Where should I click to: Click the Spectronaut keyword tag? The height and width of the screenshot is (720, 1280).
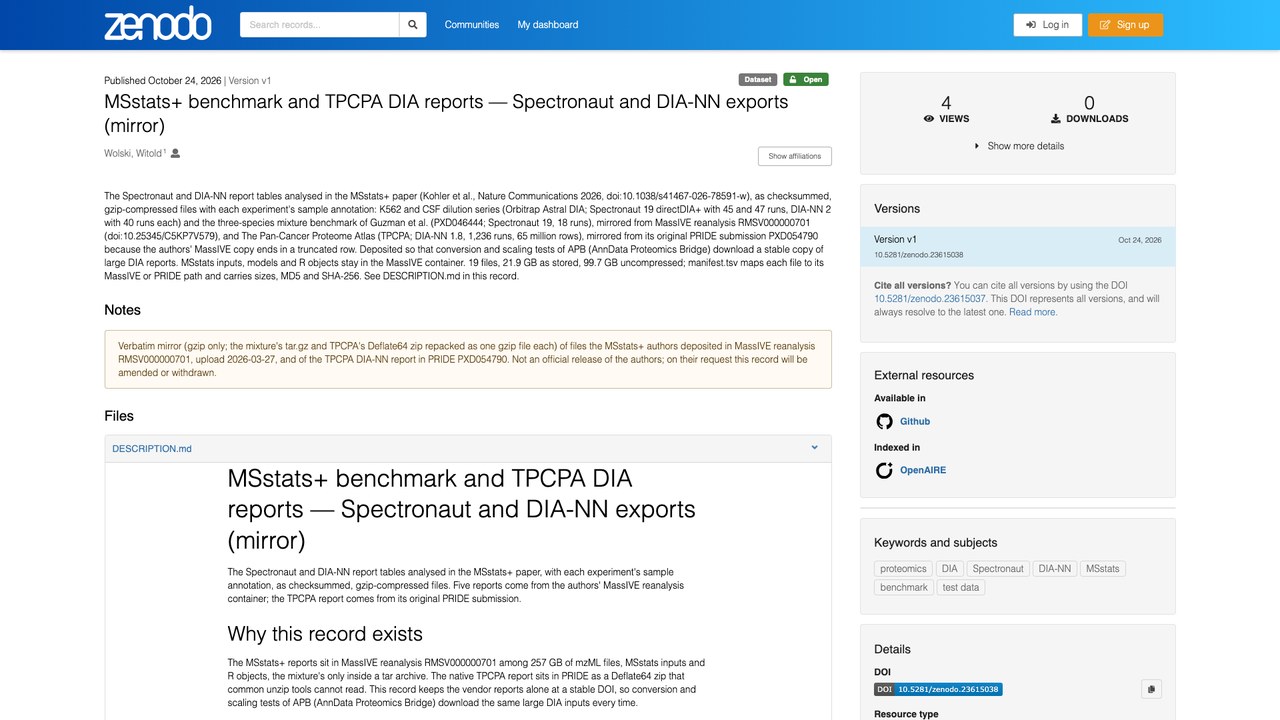998,569
